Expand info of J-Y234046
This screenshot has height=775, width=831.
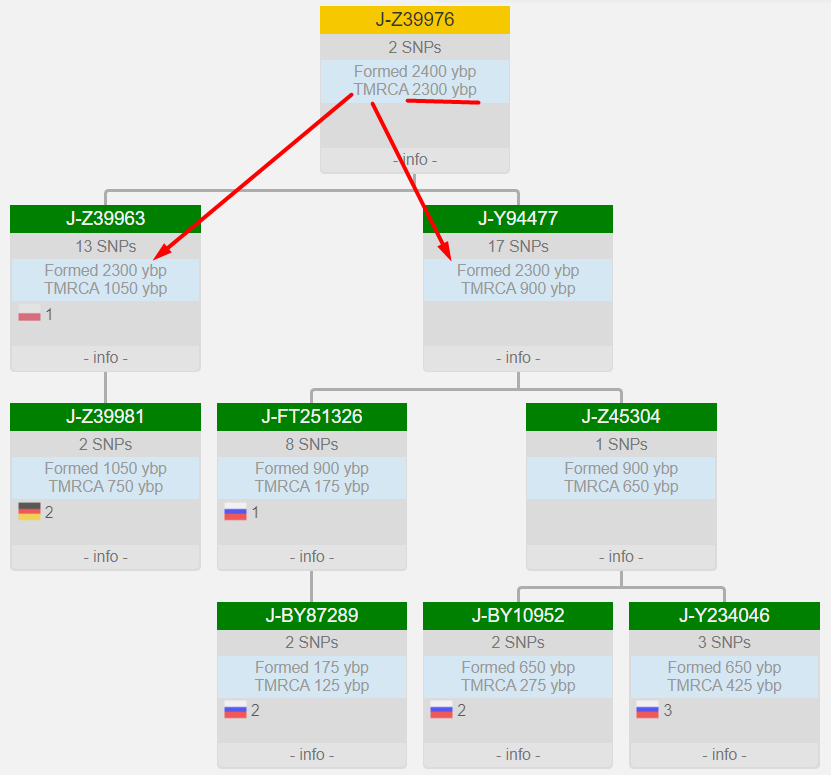(724, 755)
